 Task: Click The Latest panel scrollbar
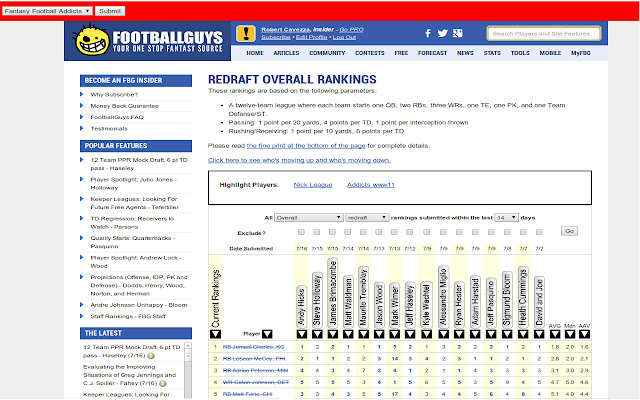coord(188,371)
